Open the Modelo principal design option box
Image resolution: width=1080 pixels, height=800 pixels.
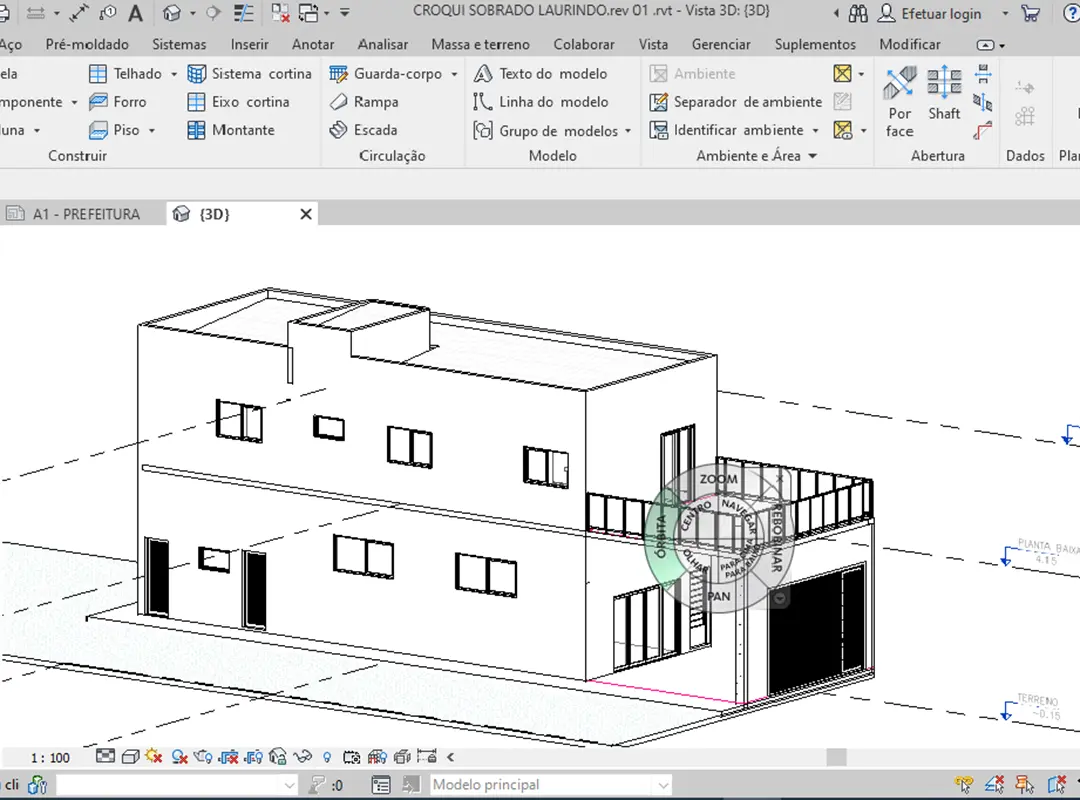click(x=550, y=785)
